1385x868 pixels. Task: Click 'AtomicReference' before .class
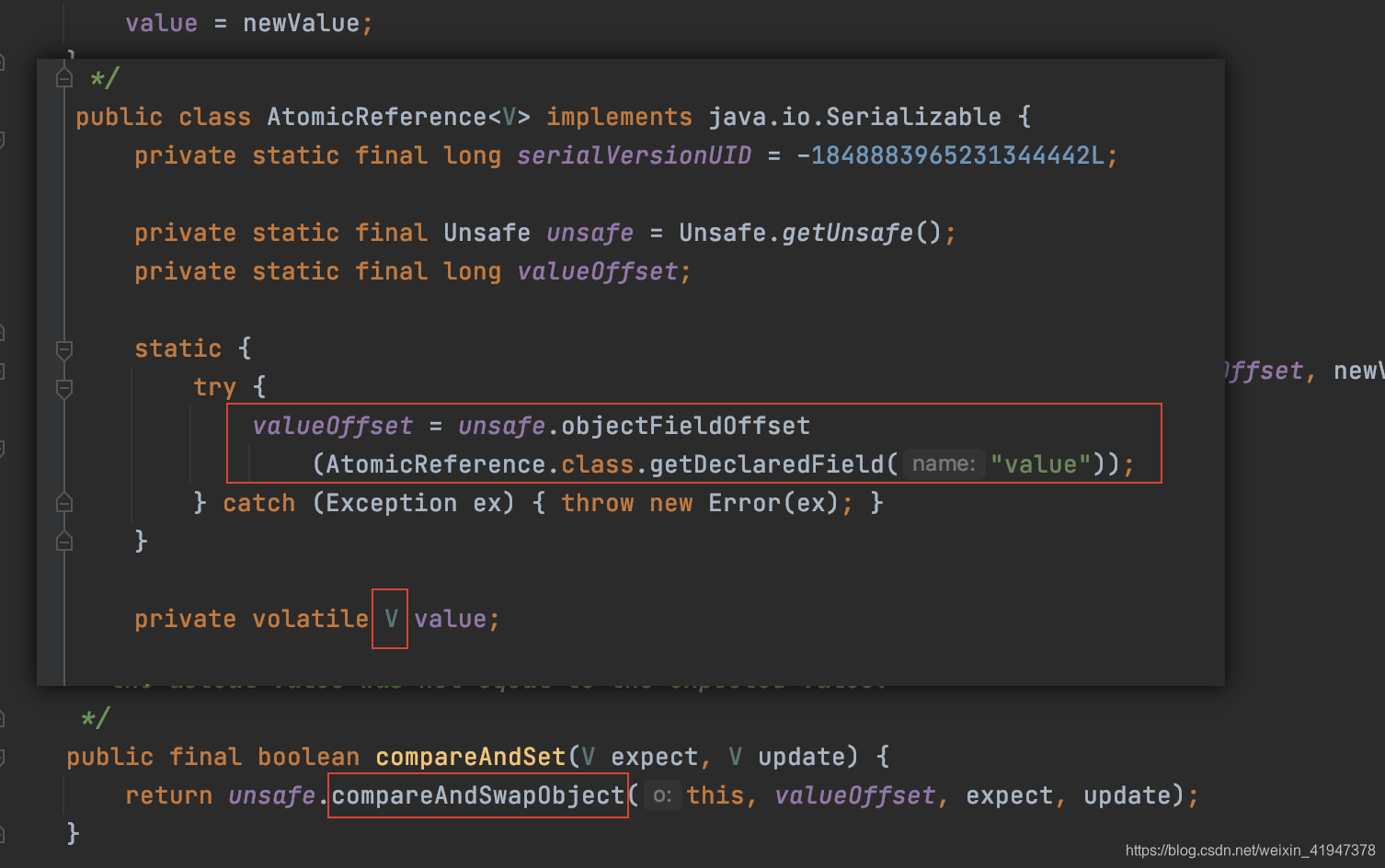click(436, 464)
